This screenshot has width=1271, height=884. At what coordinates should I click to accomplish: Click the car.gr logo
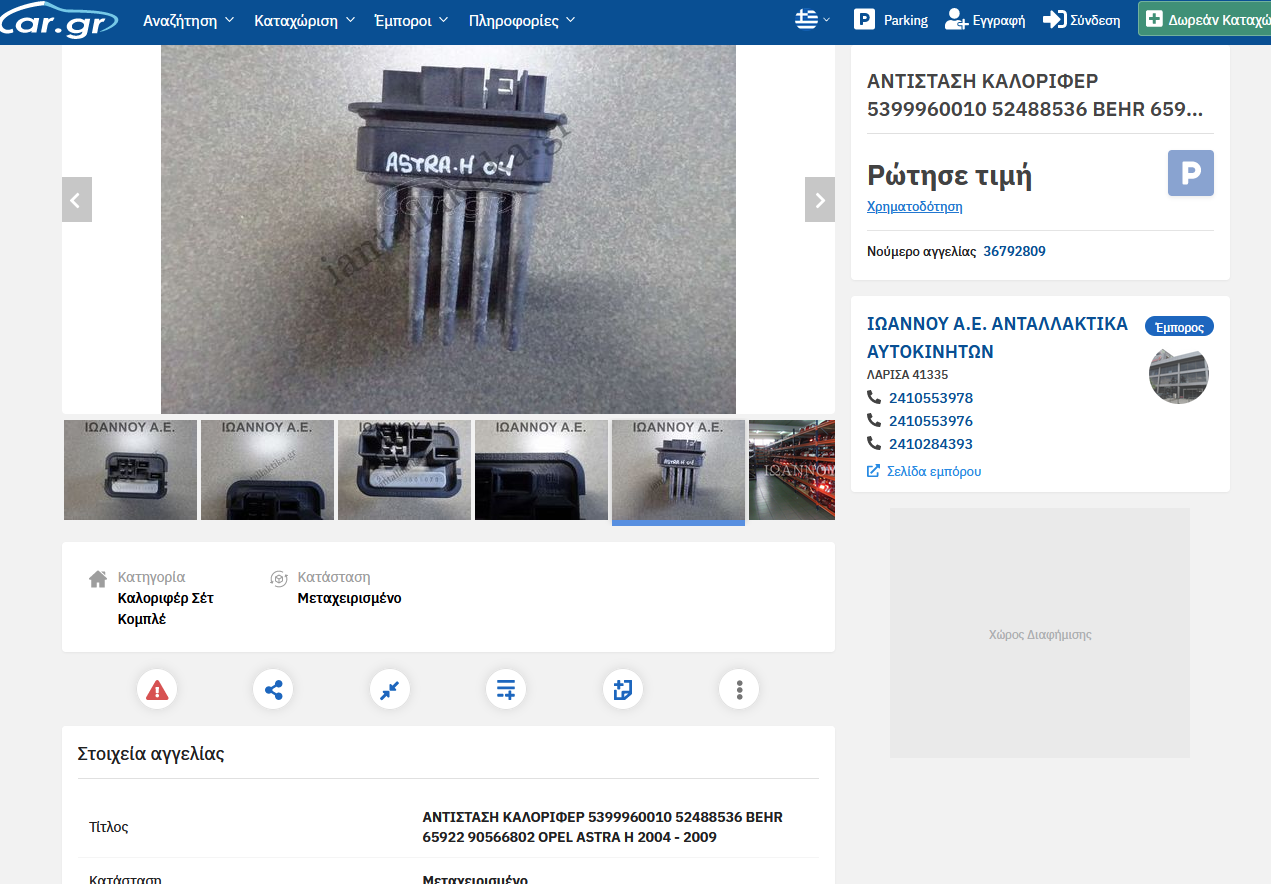58,20
